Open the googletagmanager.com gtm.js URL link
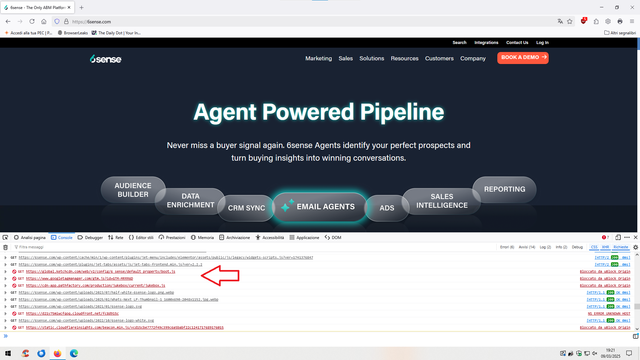This screenshot has width=640, height=360. (x=79, y=278)
